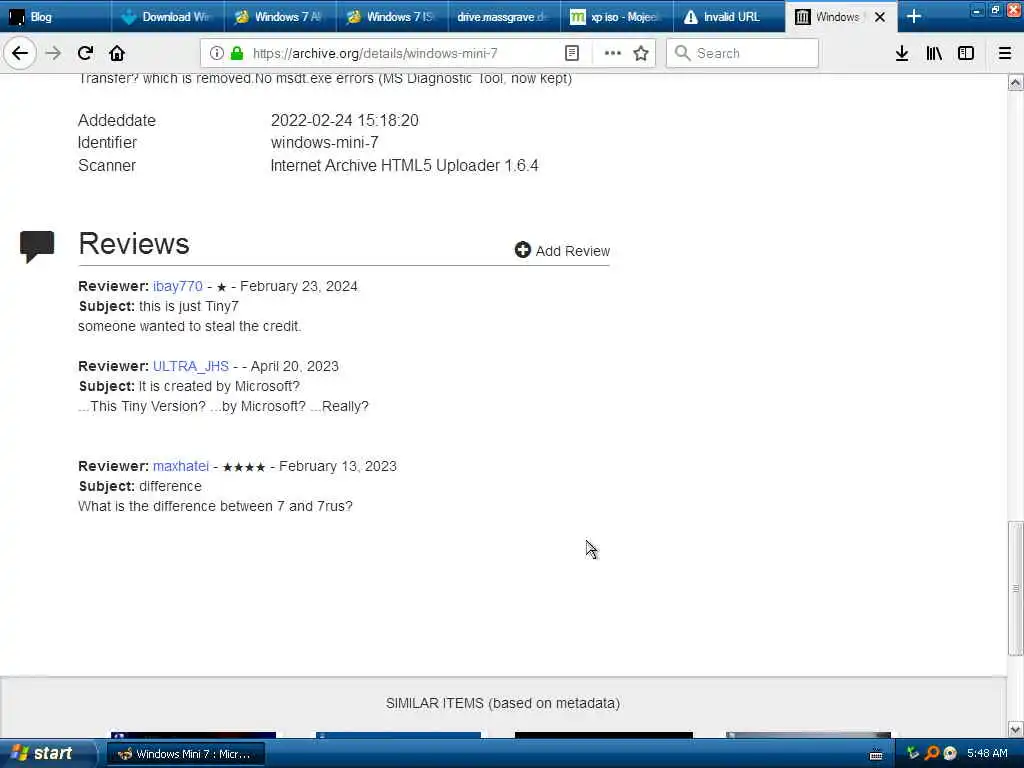Open the downloads panel
The height and width of the screenshot is (768, 1024).
click(902, 53)
